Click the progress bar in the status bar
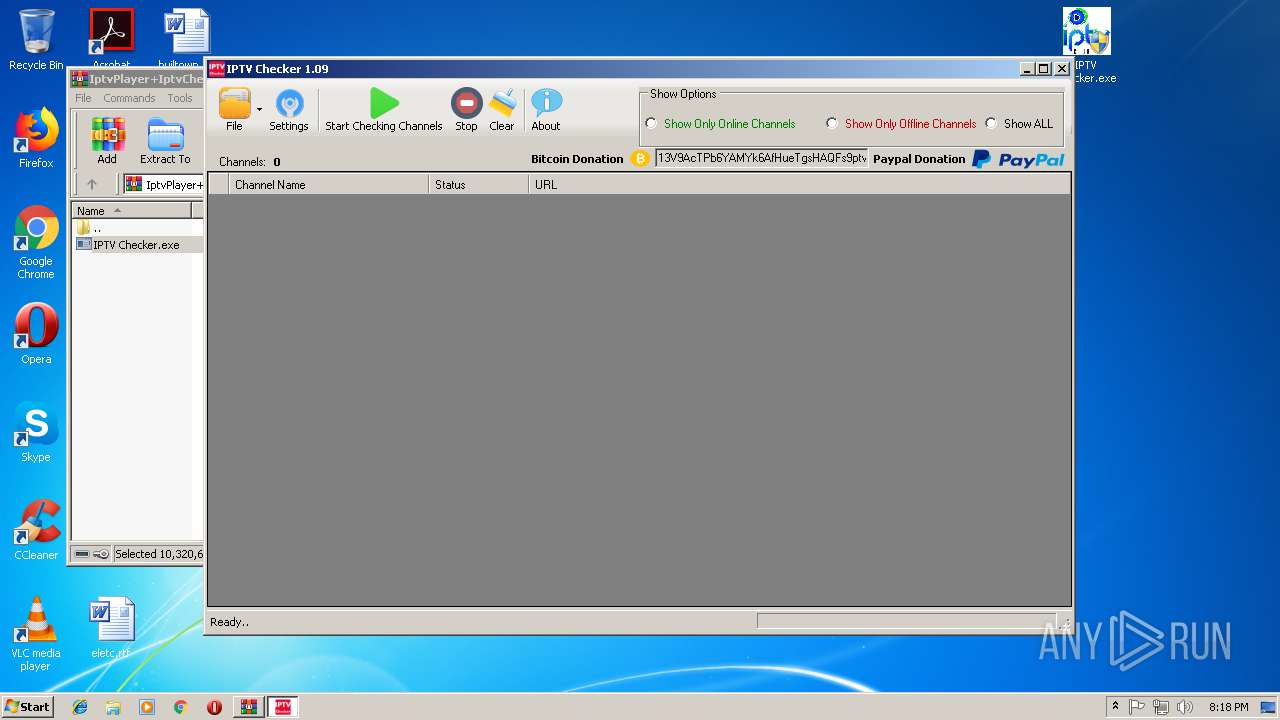Screen dimensions: 1280x720 [906, 622]
